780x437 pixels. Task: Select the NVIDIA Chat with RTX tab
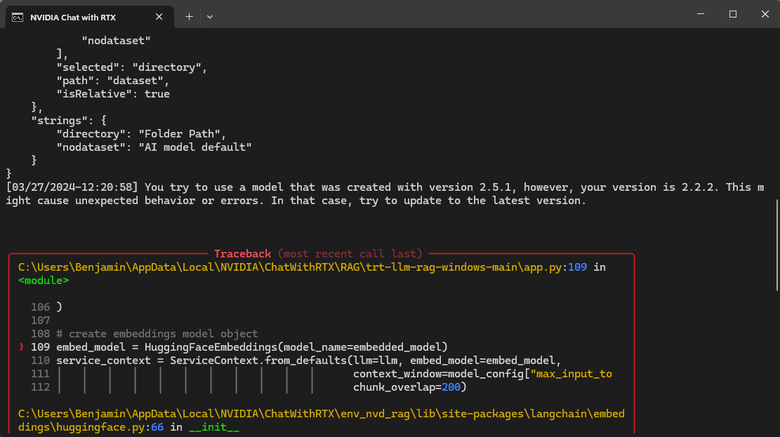(90, 17)
